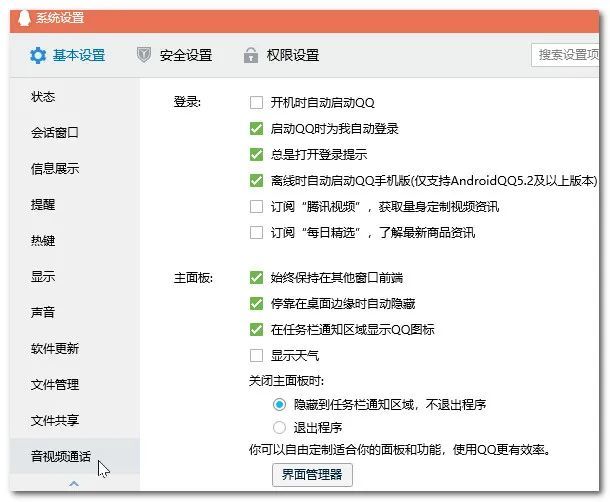Screen dimensions: 610x502
Task: Click the 登录: section label
Action: [187, 102]
